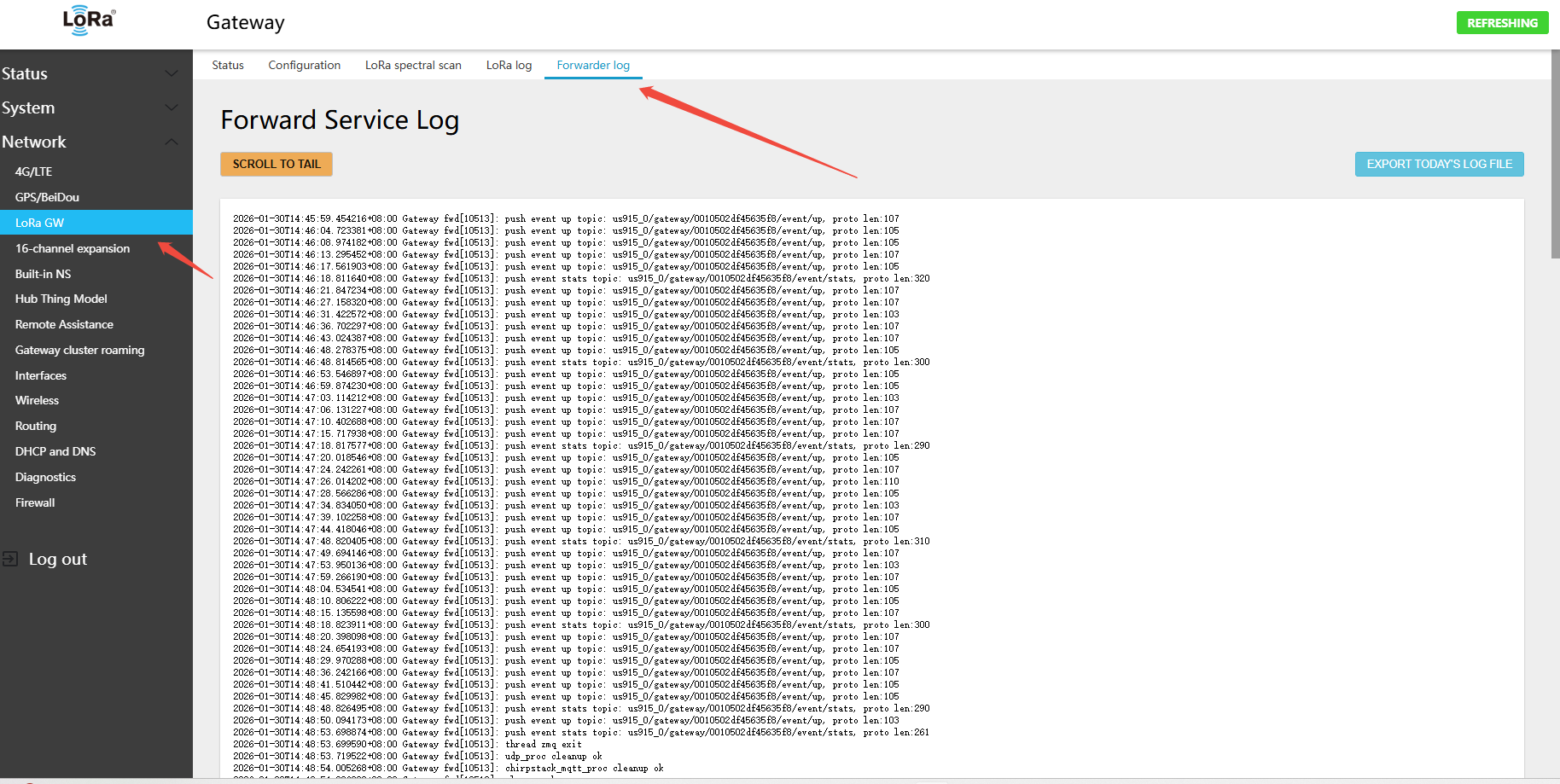This screenshot has width=1560, height=784.
Task: Open the Configuration tab
Action: pos(304,65)
